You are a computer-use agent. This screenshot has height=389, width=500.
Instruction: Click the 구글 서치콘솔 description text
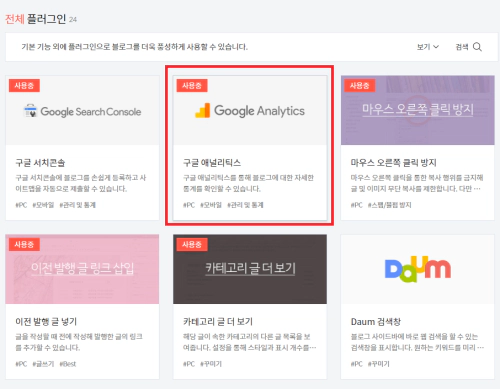click(81, 183)
